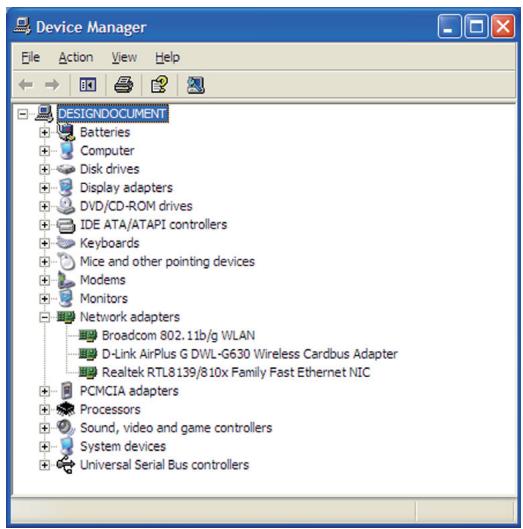Open the Action menu
The width and height of the screenshot is (523, 529).
pos(76,57)
